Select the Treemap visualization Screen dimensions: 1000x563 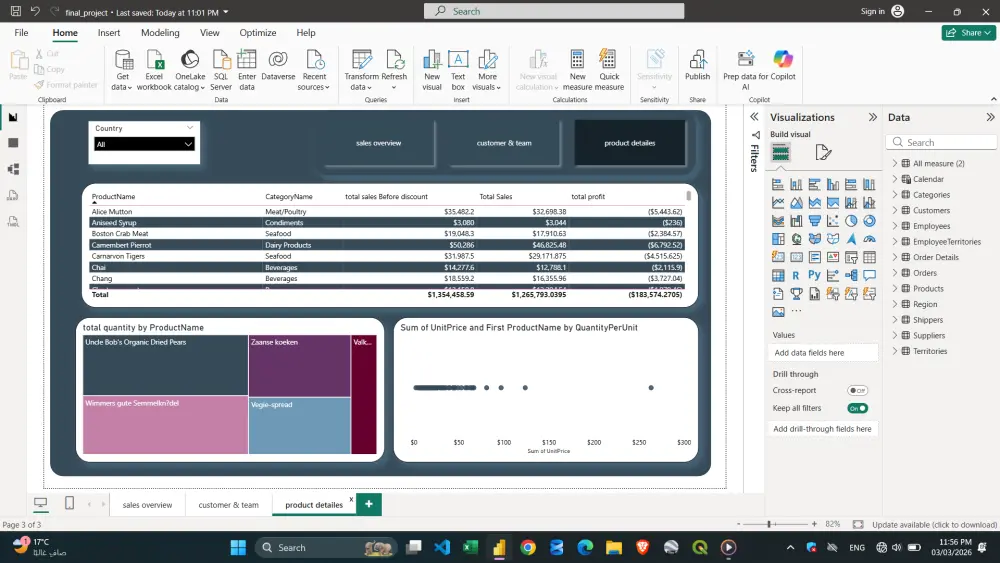click(x=778, y=239)
